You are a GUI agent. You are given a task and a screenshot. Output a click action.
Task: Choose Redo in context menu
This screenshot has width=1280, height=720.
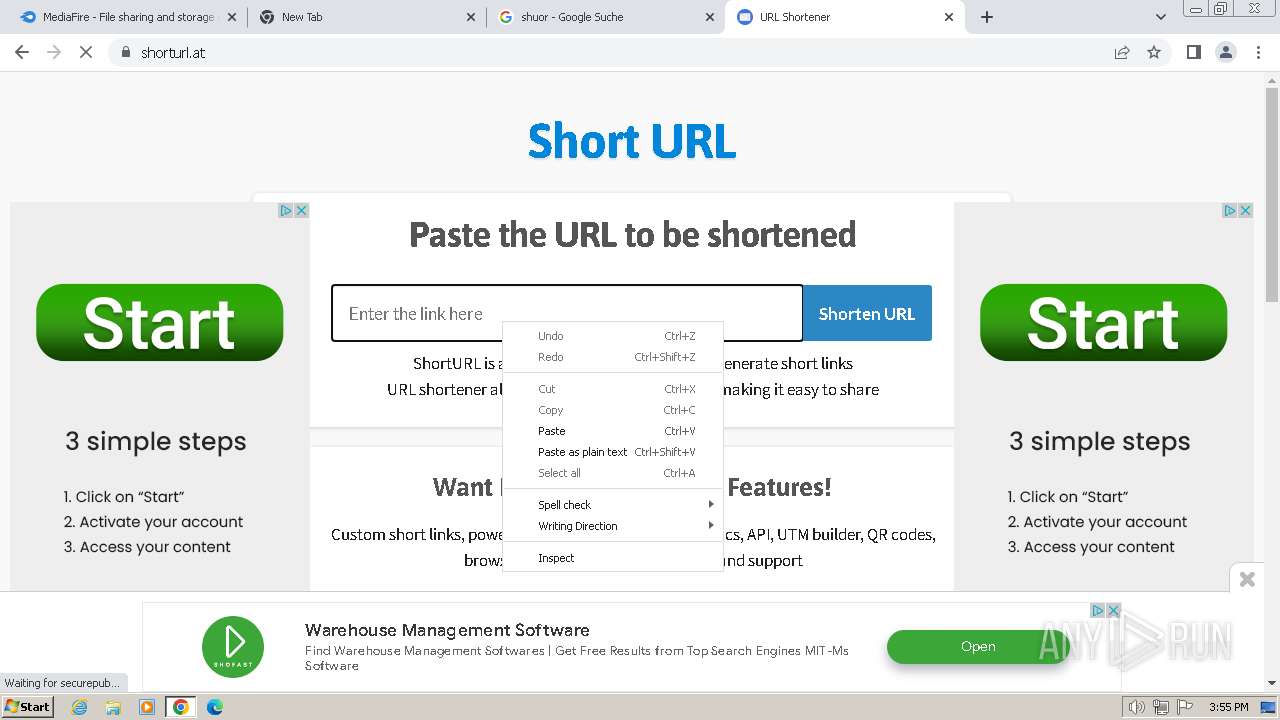(x=612, y=357)
